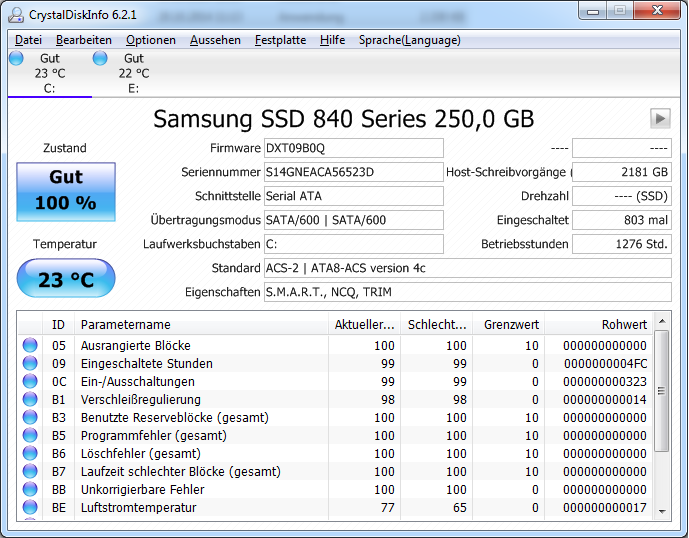
Task: Click status orb of Löschfehler row
Action: click(30, 453)
